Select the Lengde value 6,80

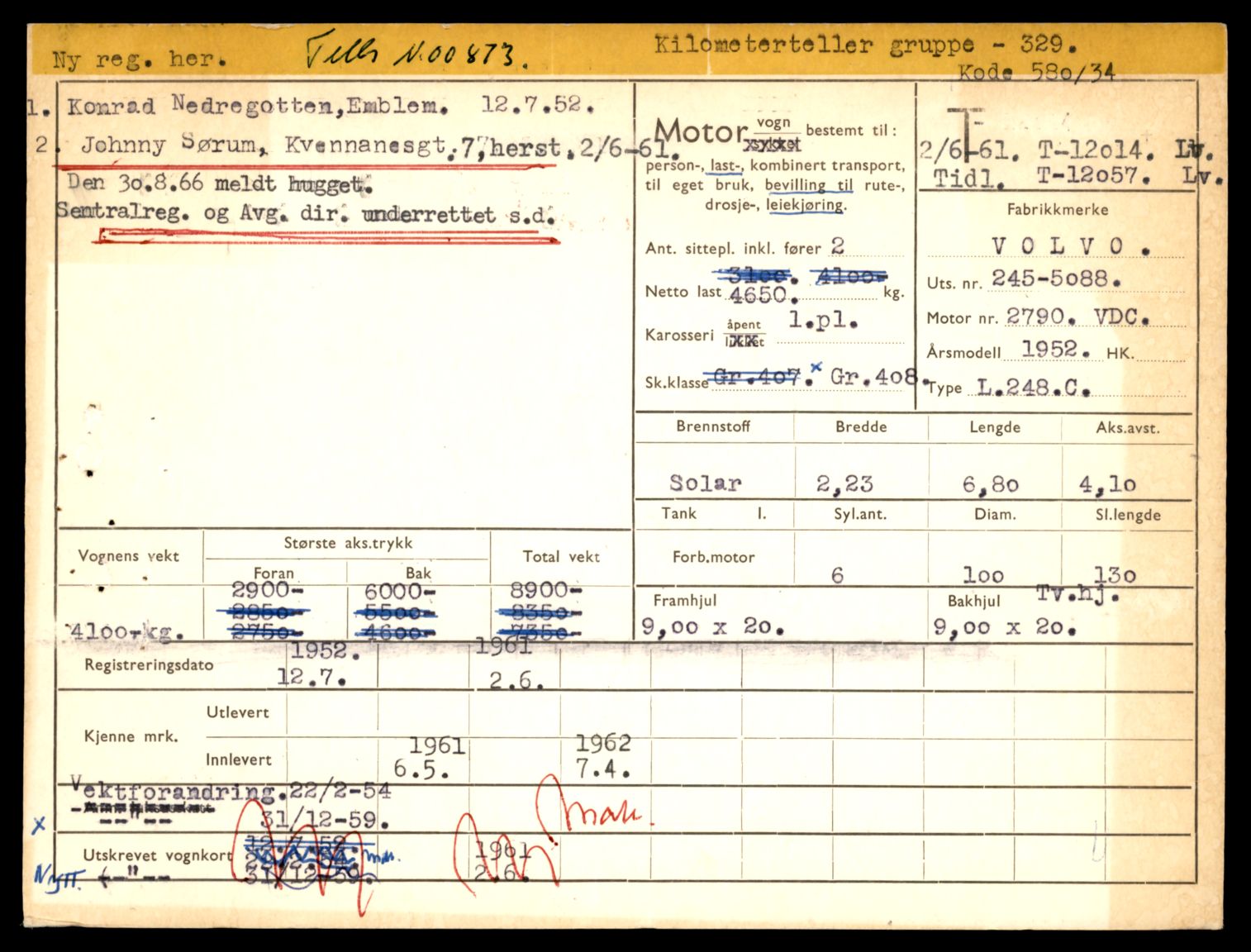[x=990, y=484]
